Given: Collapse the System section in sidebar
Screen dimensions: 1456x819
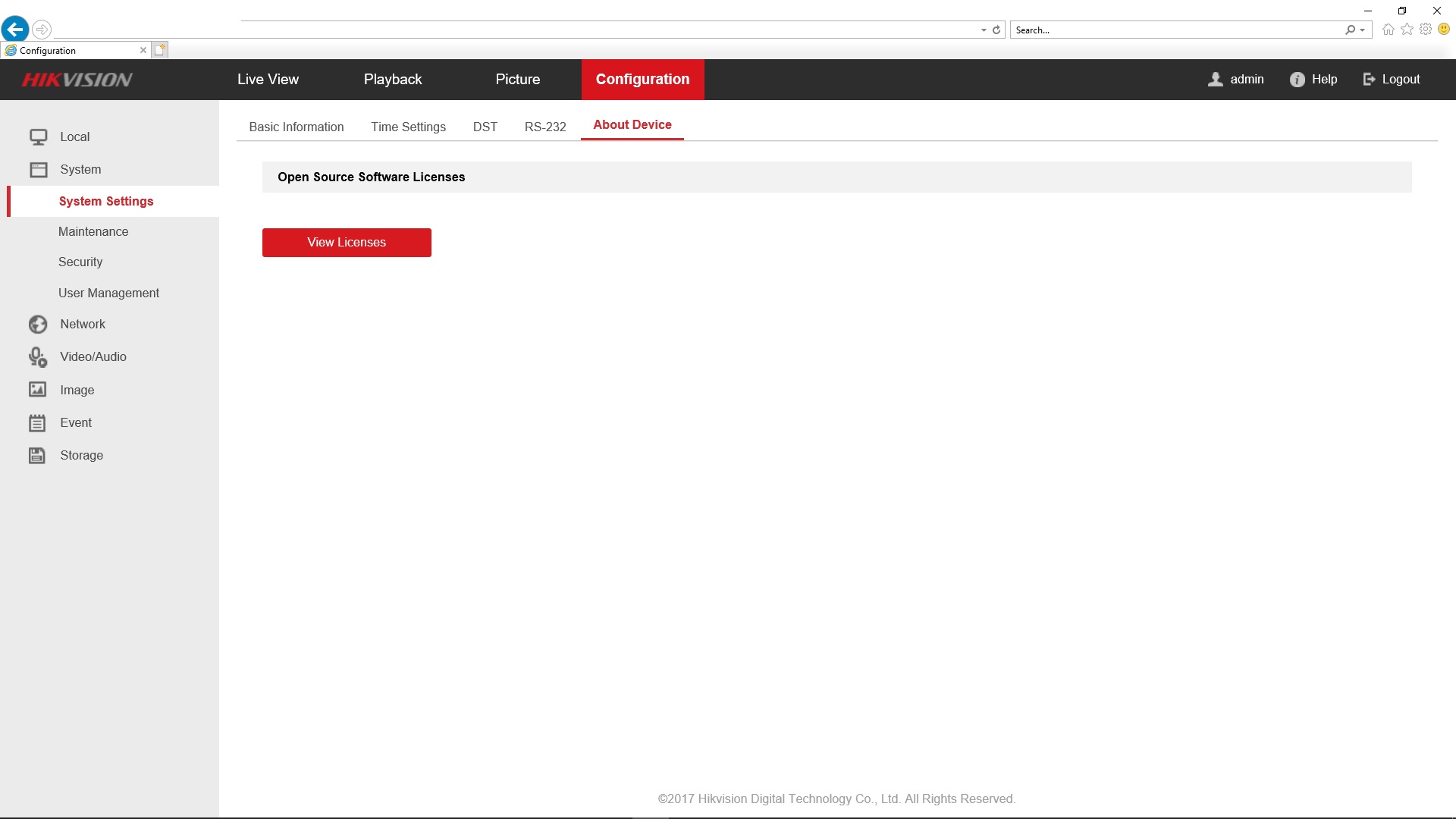Looking at the screenshot, I should pos(80,170).
